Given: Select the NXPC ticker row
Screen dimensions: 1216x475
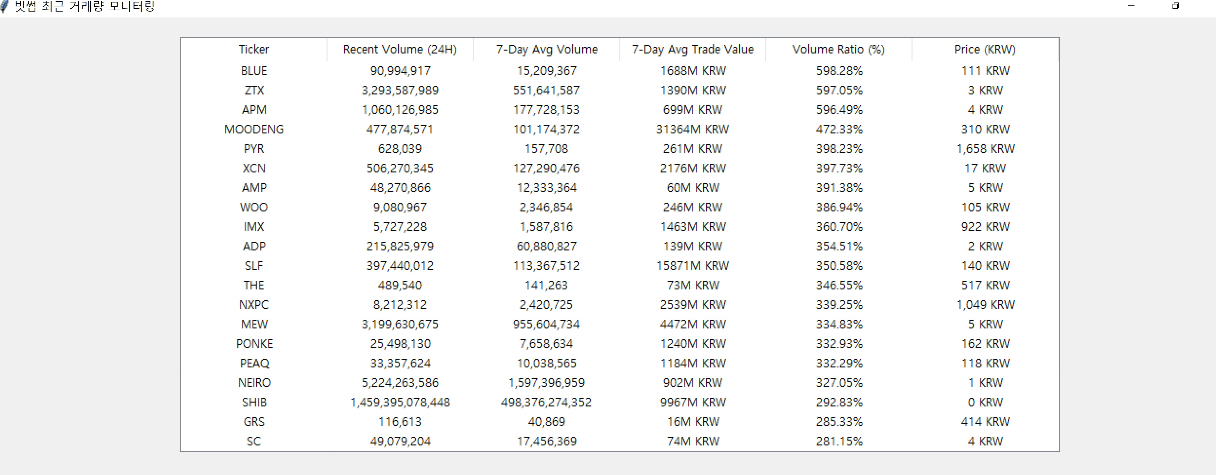Looking at the screenshot, I should pyautogui.click(x=619, y=305).
